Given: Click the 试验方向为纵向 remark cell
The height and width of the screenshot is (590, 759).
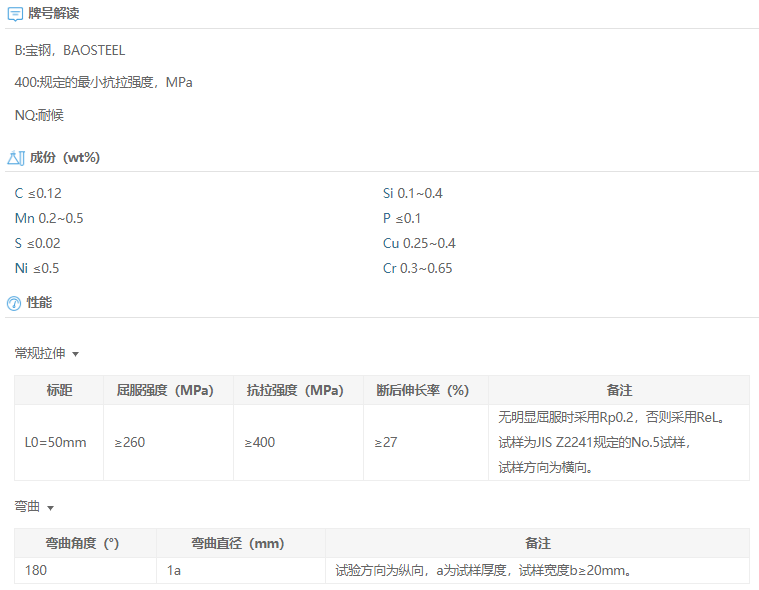Looking at the screenshot, I should point(537,571).
